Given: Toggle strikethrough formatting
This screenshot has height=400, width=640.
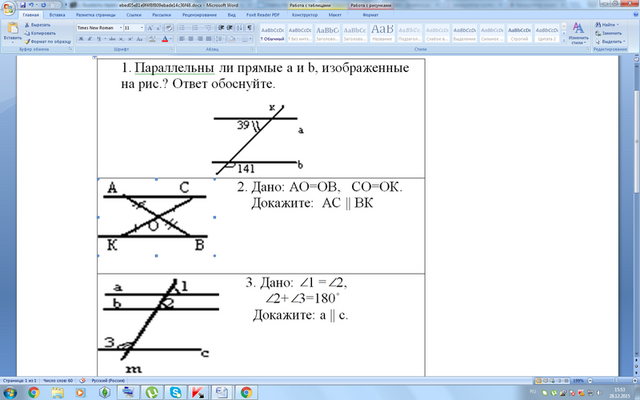Looking at the screenshot, I should pos(112,39).
